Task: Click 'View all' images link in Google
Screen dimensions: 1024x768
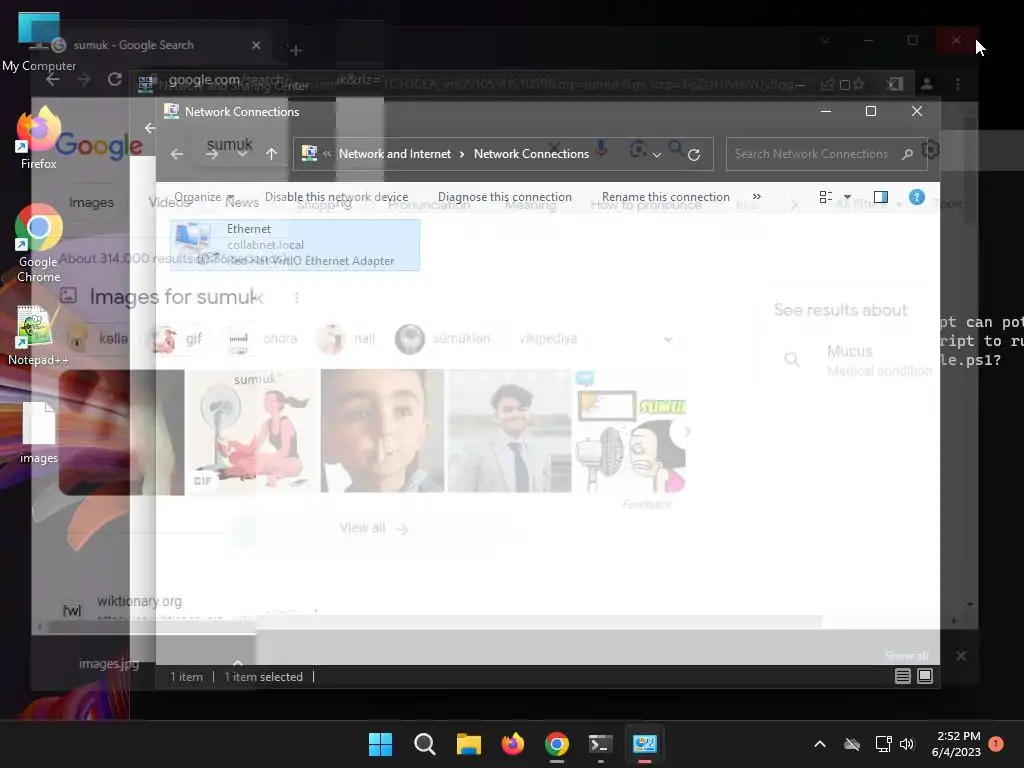Action: (x=373, y=528)
